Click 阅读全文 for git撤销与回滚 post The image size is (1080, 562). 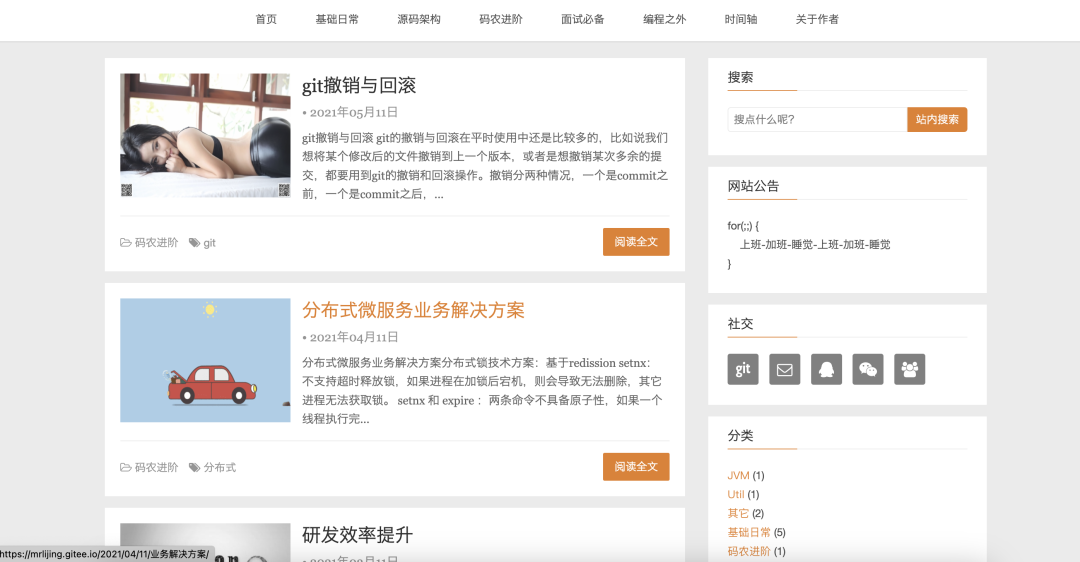point(636,242)
